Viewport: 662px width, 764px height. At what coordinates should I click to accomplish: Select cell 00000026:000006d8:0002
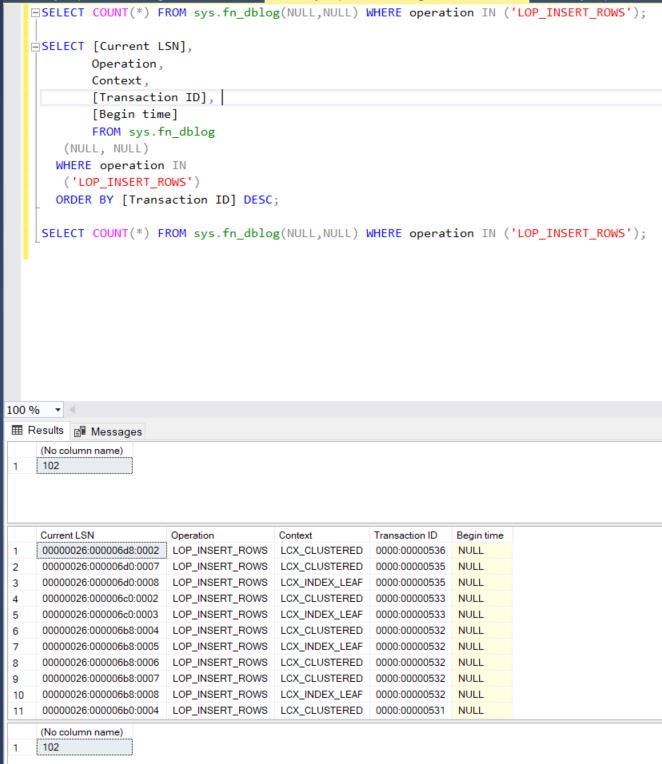tap(101, 551)
